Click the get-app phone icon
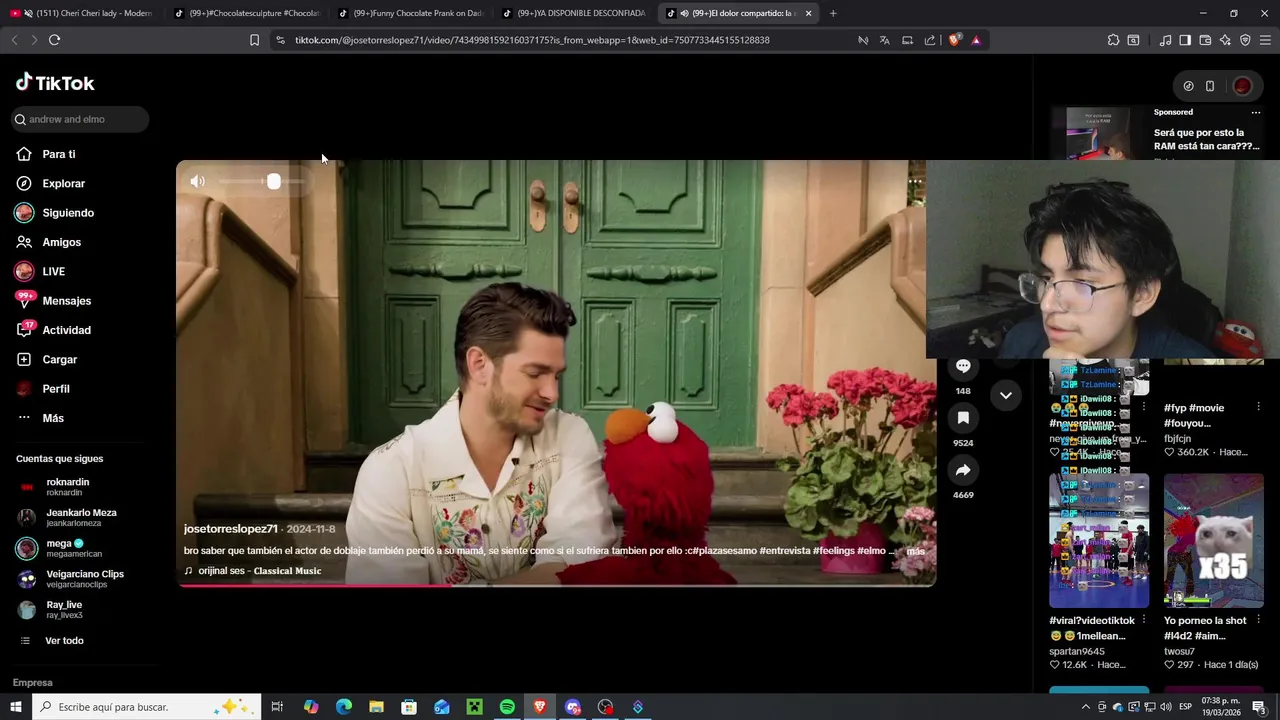Viewport: 1280px width, 720px height. [1210, 86]
